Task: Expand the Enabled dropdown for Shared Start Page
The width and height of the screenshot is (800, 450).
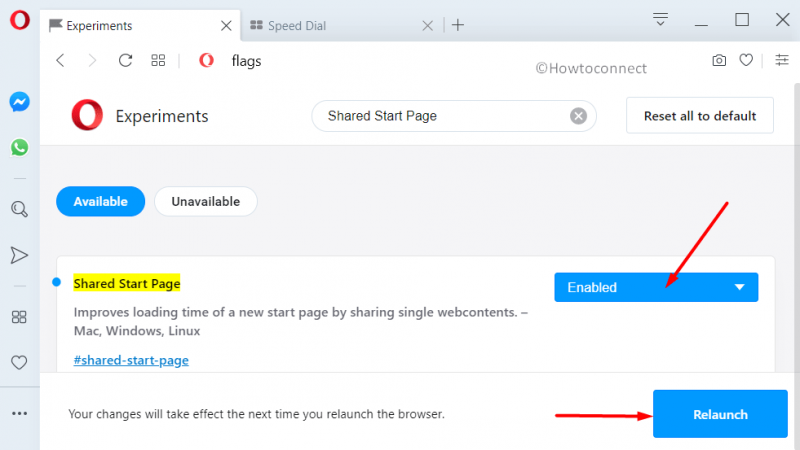Action: 656,287
